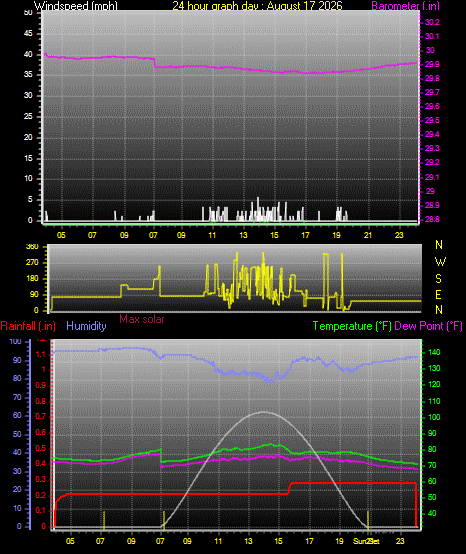The height and width of the screenshot is (554, 466).
Task: Select the 40 value on windspeed axis
Action: (28, 54)
